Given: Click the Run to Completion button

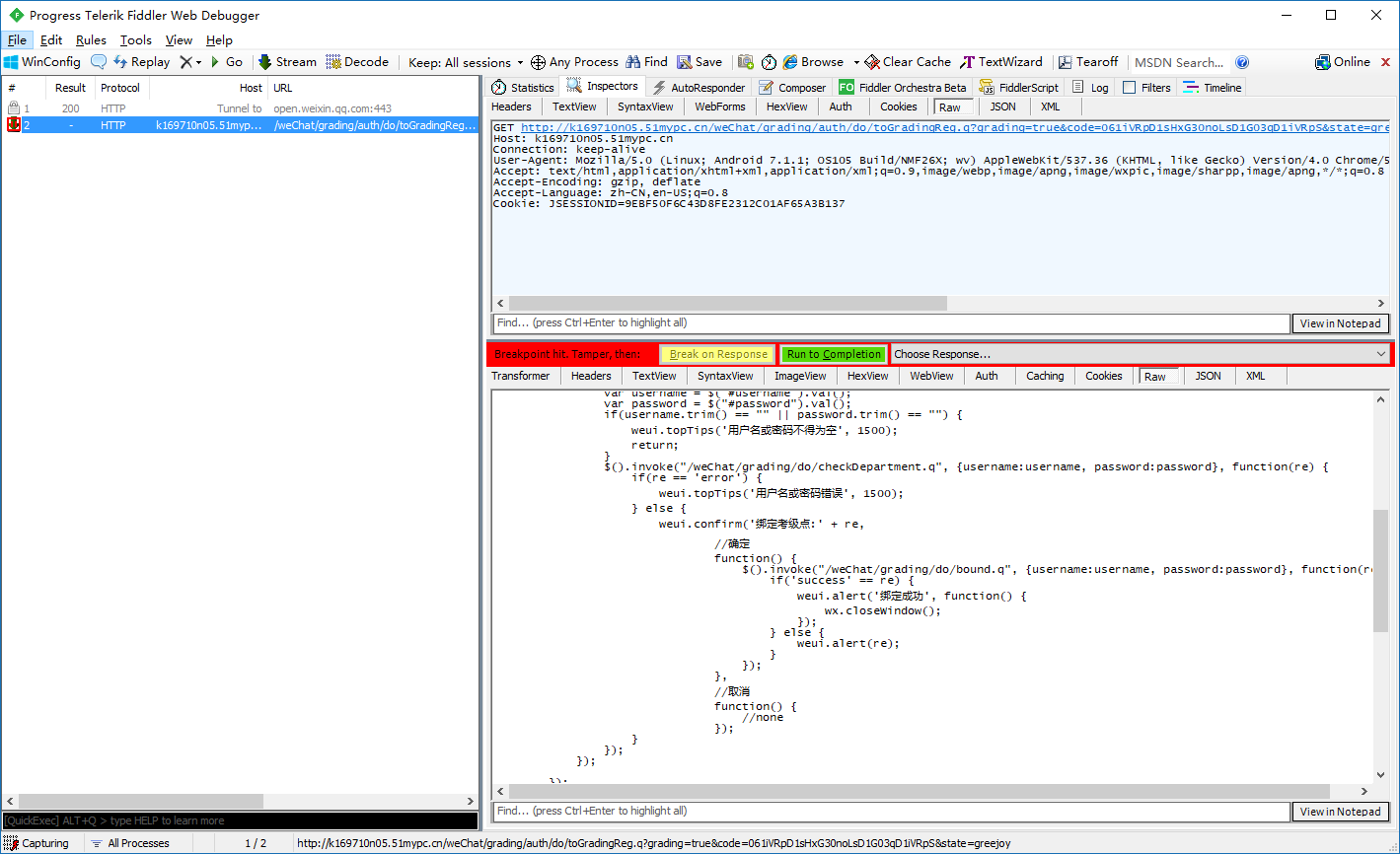Looking at the screenshot, I should point(834,354).
